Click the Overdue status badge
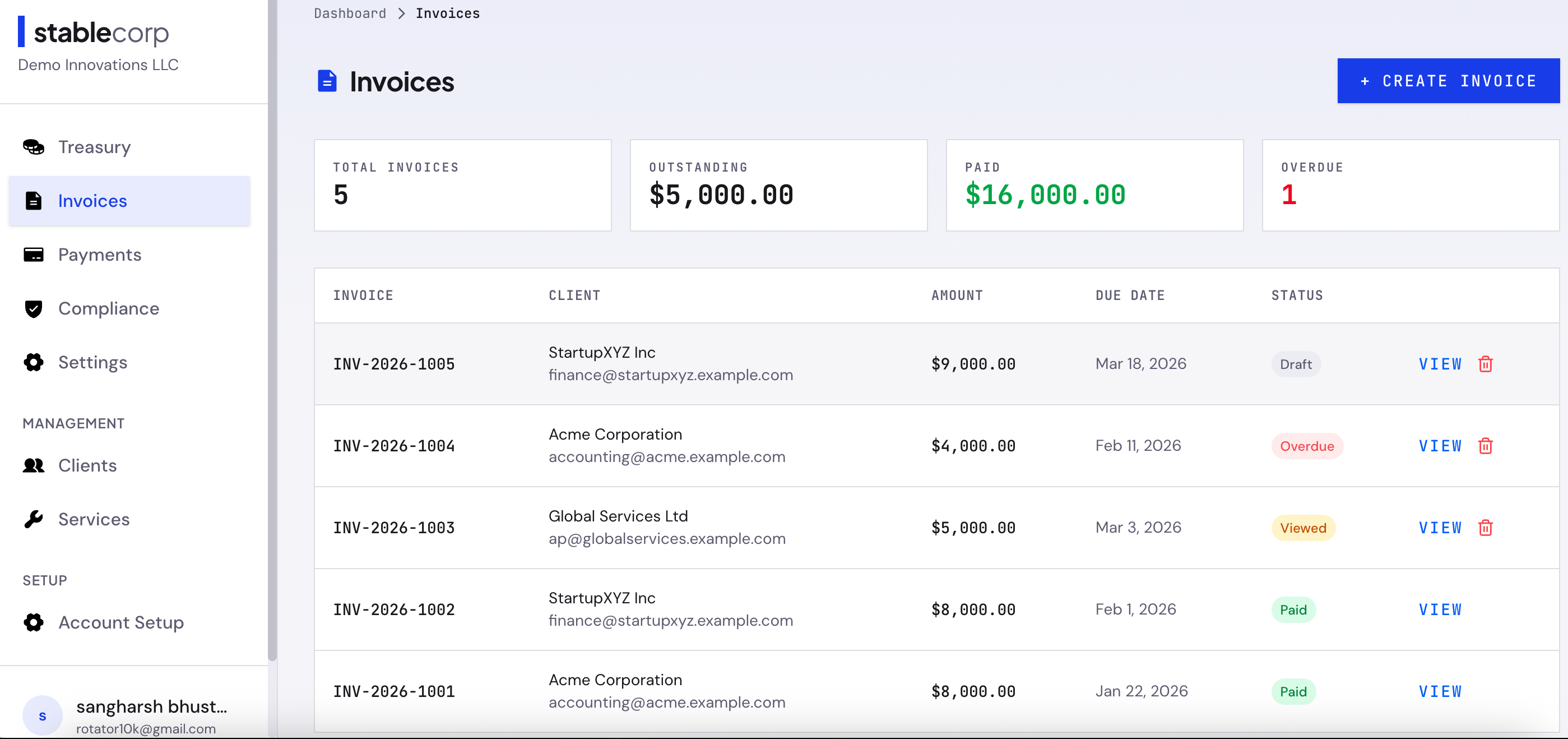 tap(1307, 445)
